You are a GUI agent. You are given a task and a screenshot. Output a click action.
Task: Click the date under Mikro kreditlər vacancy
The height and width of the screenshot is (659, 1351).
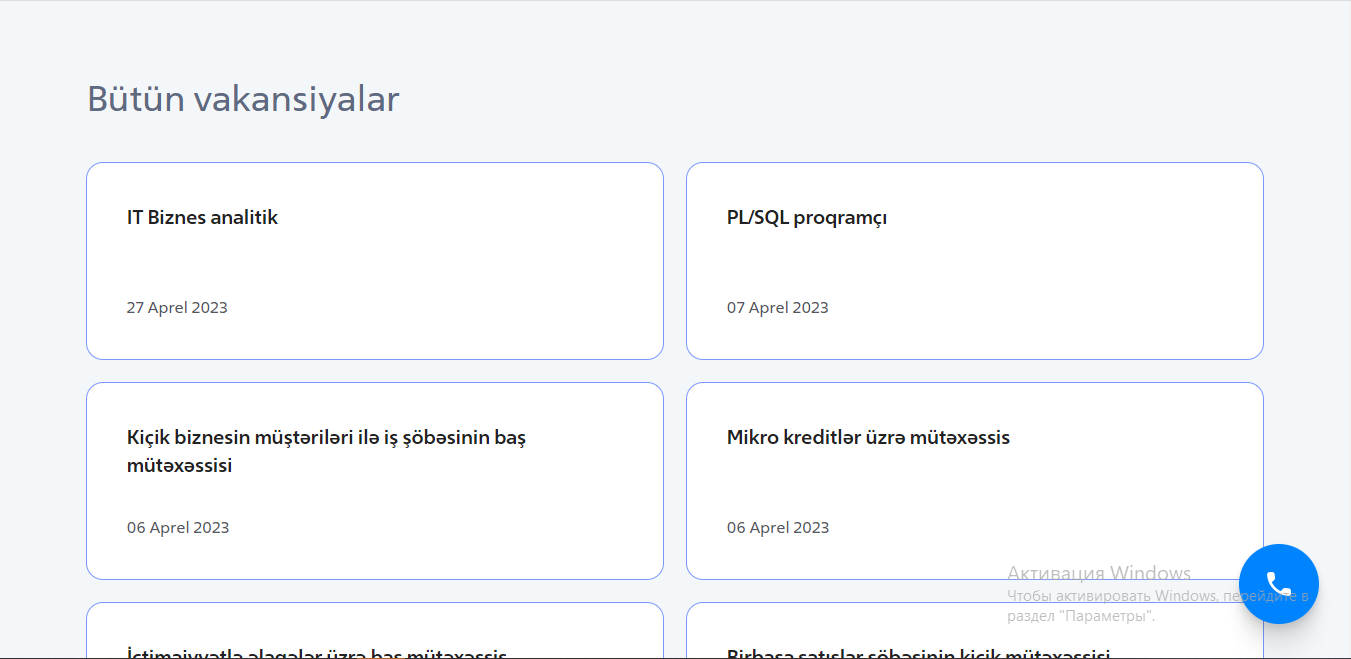coord(778,527)
